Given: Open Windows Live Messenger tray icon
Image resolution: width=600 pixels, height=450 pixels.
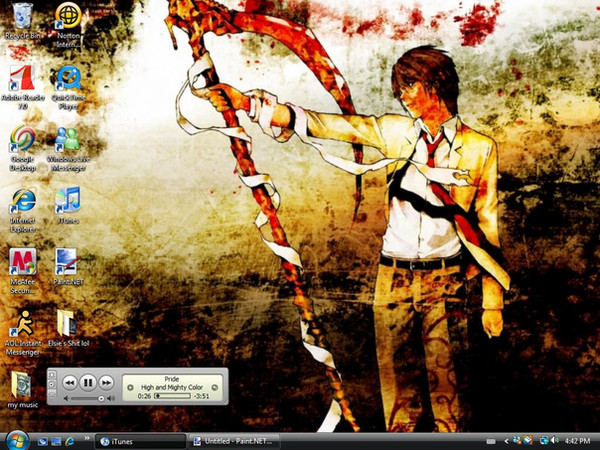Looking at the screenshot, I should 517,441.
